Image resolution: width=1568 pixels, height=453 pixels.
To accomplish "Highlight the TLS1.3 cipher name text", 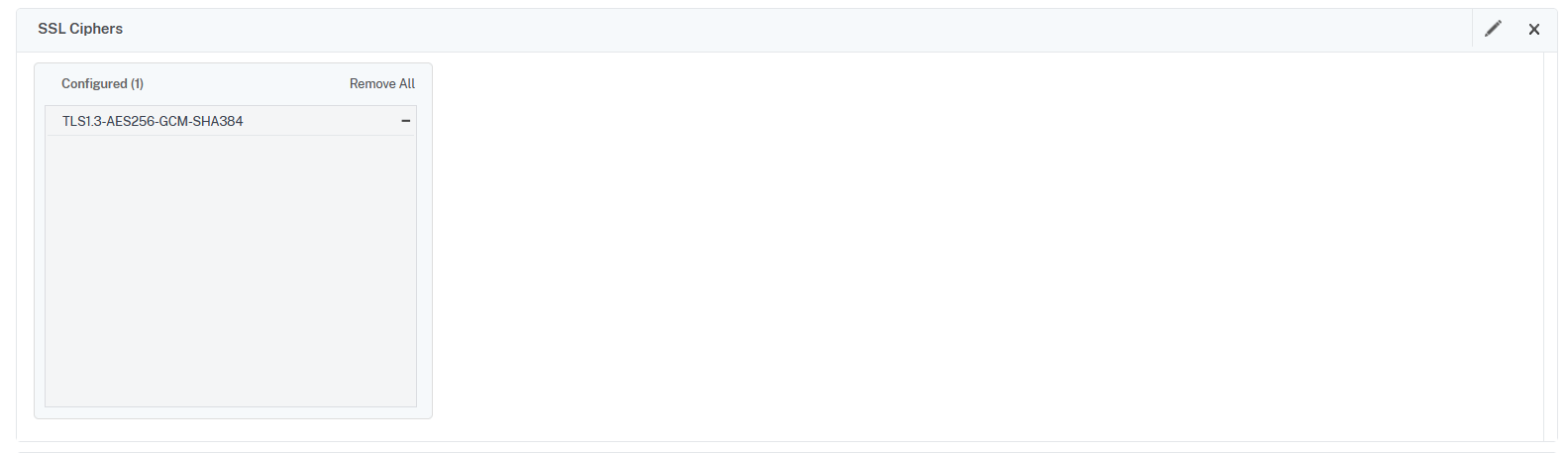I will pos(153,121).
